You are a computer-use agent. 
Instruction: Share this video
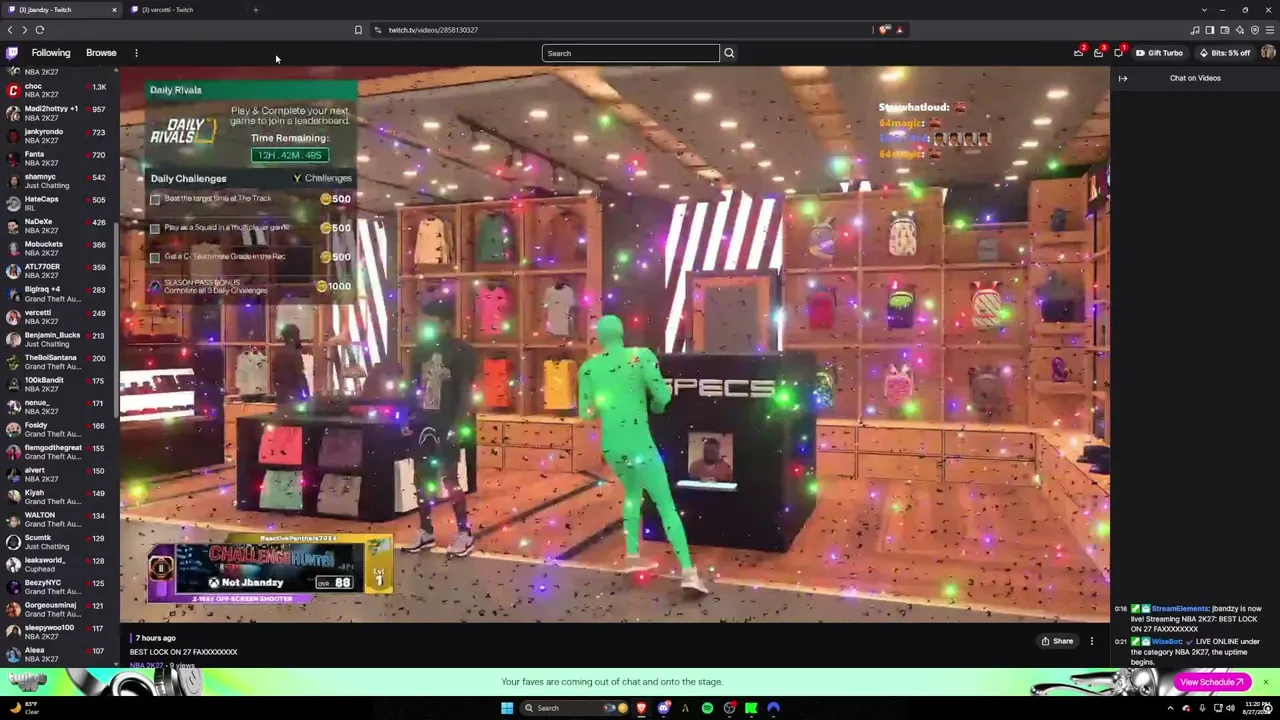pos(1057,641)
